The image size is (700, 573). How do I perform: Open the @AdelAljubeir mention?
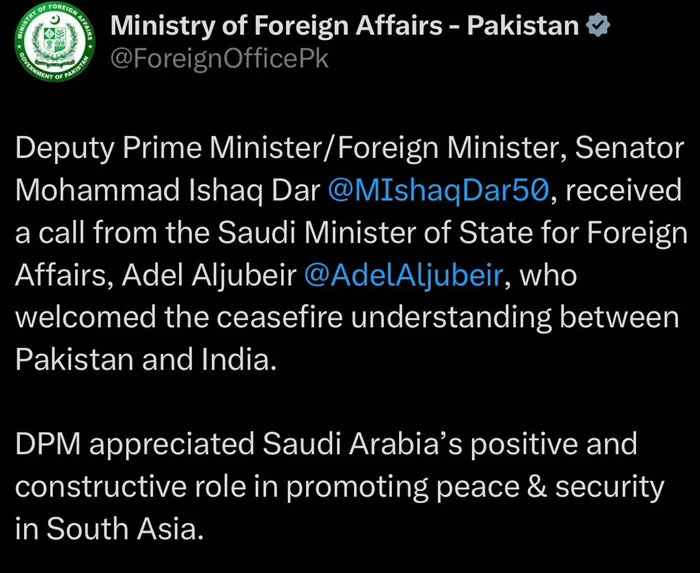tap(403, 275)
